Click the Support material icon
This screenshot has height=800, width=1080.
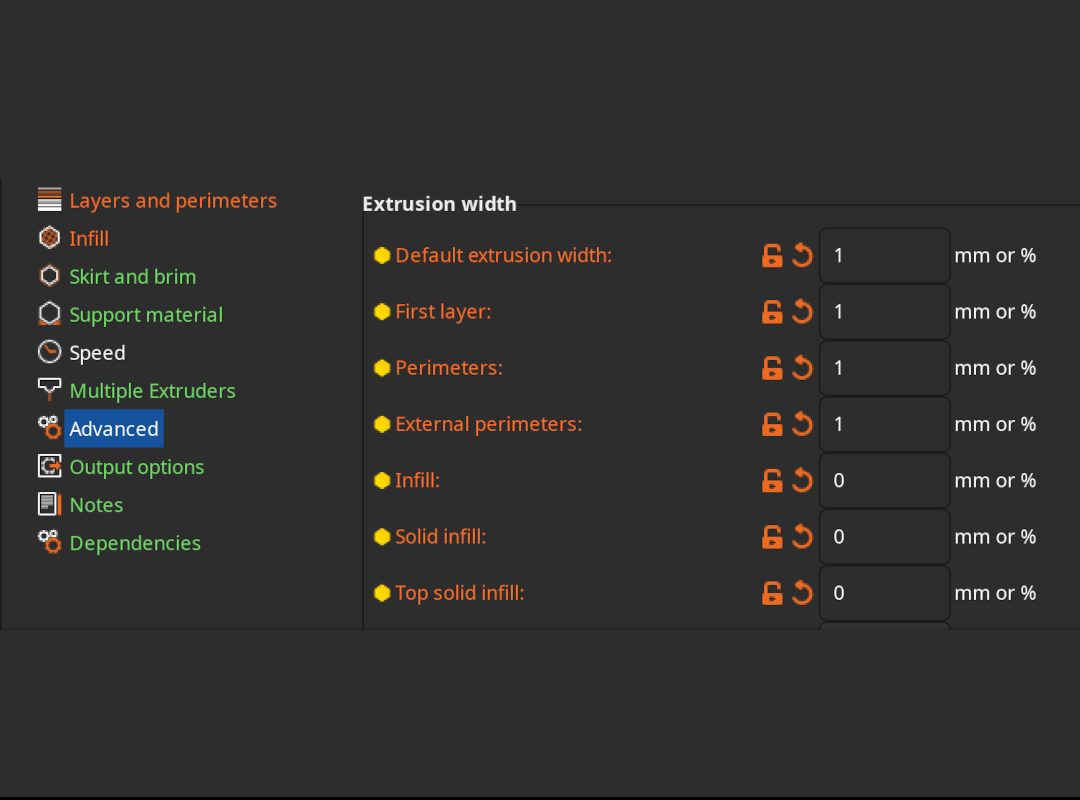[50, 314]
